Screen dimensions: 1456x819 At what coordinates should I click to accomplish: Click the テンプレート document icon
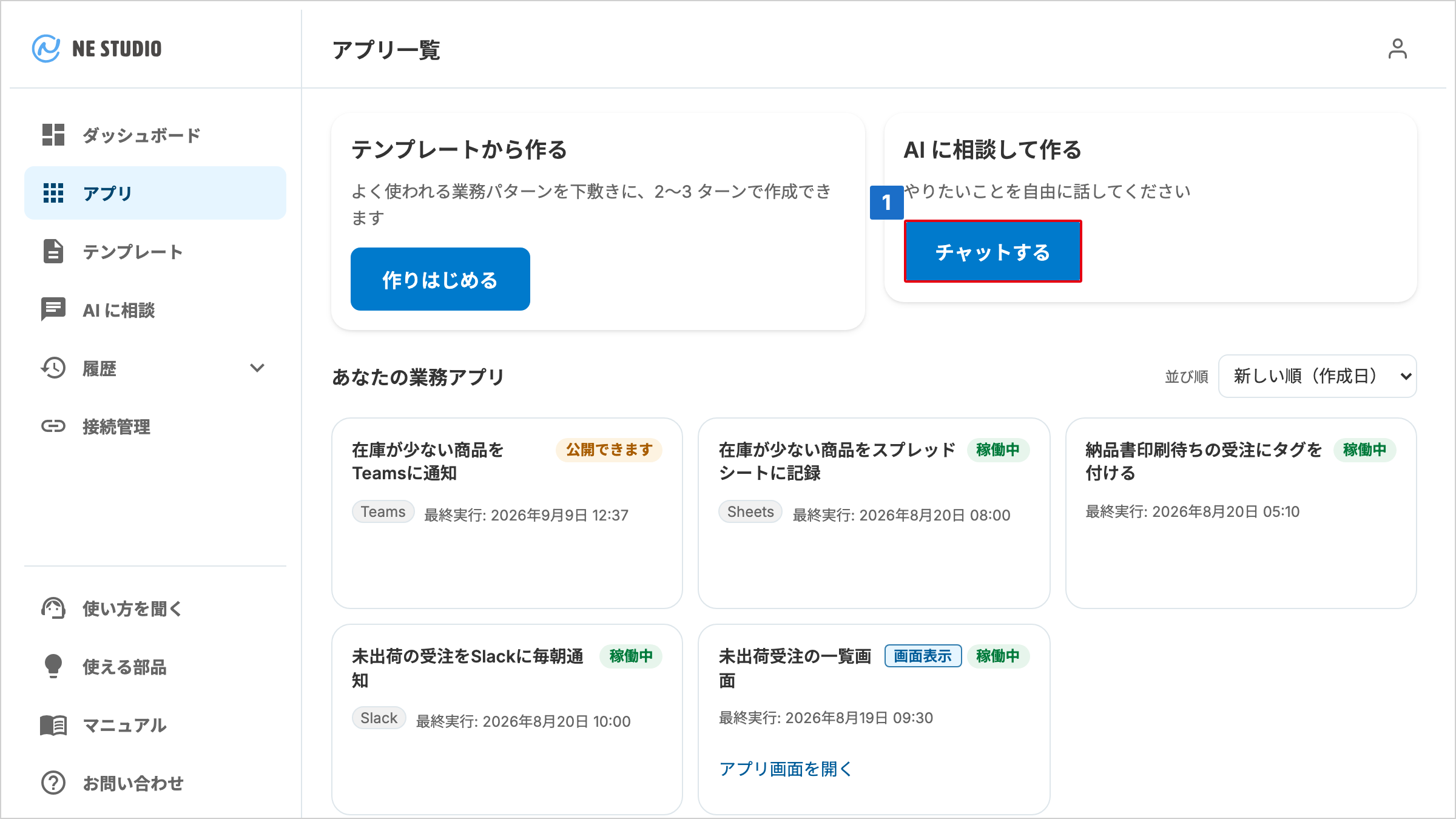pyautogui.click(x=53, y=251)
